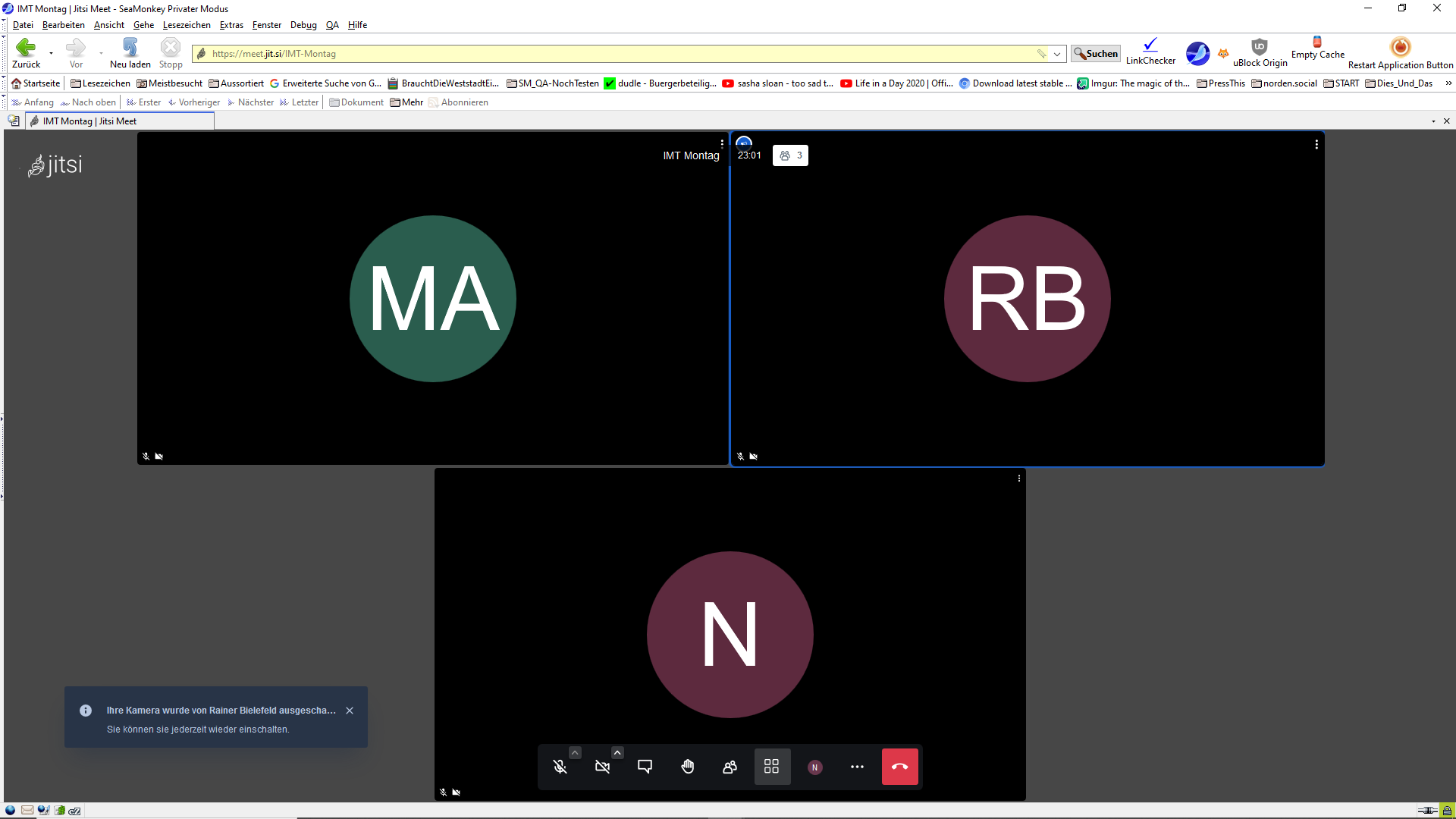Viewport: 1456px width, 819px height.
Task: Open options menu on RB tile
Action: coord(1316,144)
